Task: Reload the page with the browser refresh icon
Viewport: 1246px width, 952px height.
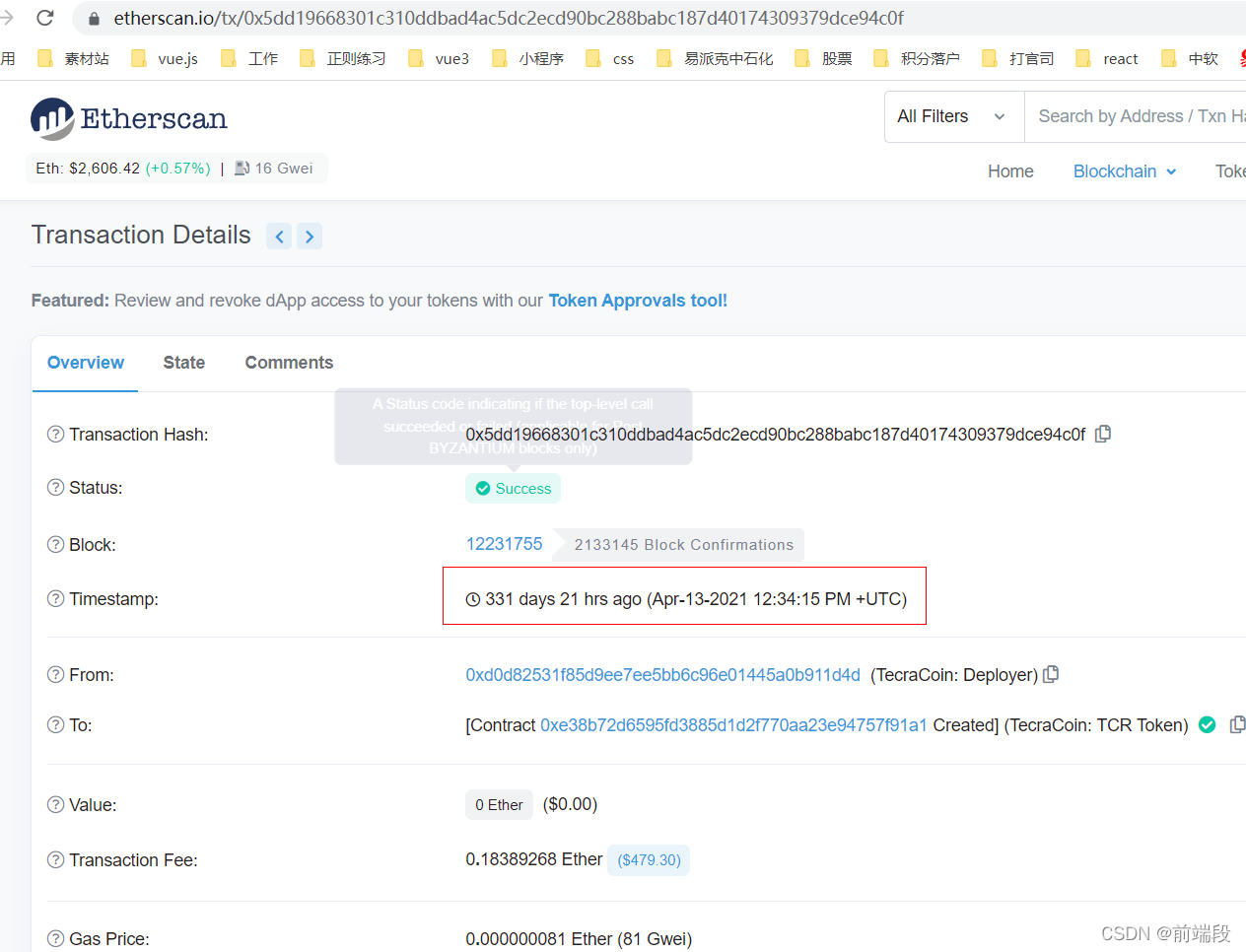Action: pyautogui.click(x=44, y=18)
